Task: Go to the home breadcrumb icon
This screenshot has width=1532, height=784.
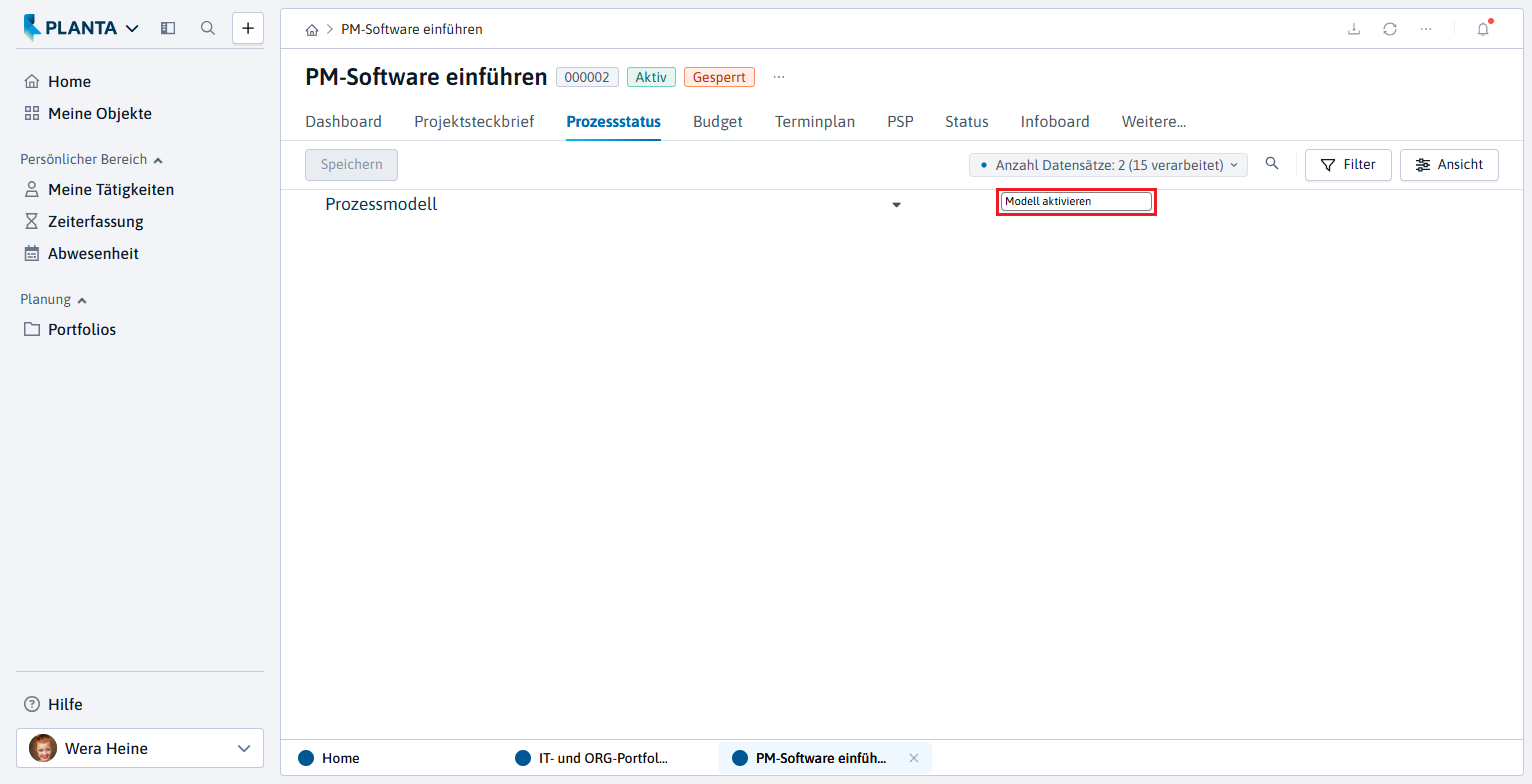Action: pos(312,30)
